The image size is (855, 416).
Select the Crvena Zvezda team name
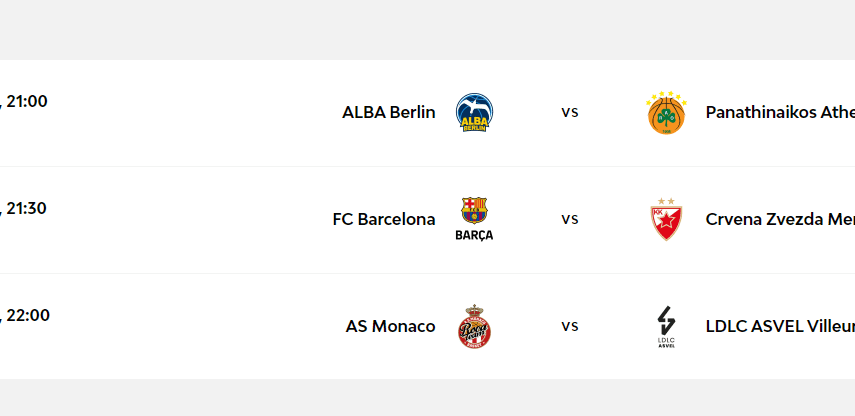tap(780, 219)
